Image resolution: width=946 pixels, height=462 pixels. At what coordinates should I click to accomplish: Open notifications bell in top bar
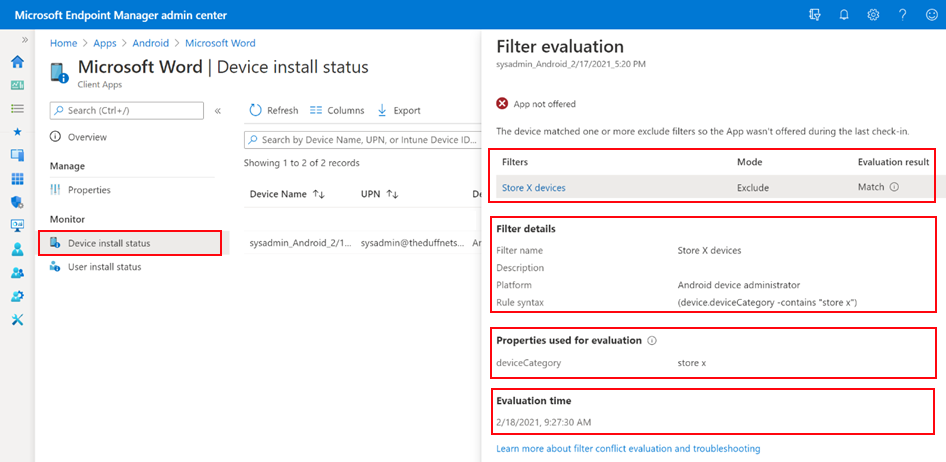844,15
